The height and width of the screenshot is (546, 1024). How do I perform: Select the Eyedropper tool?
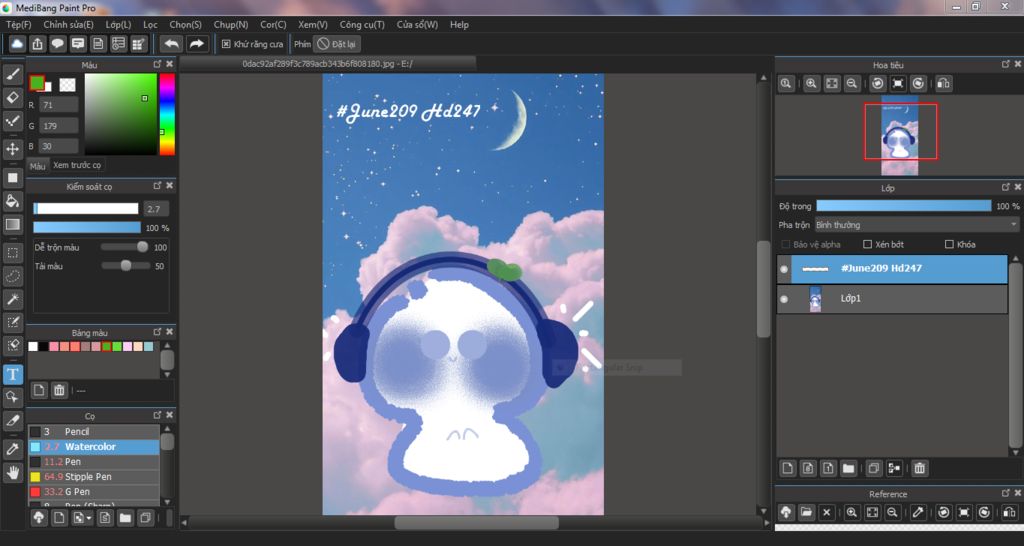12,449
